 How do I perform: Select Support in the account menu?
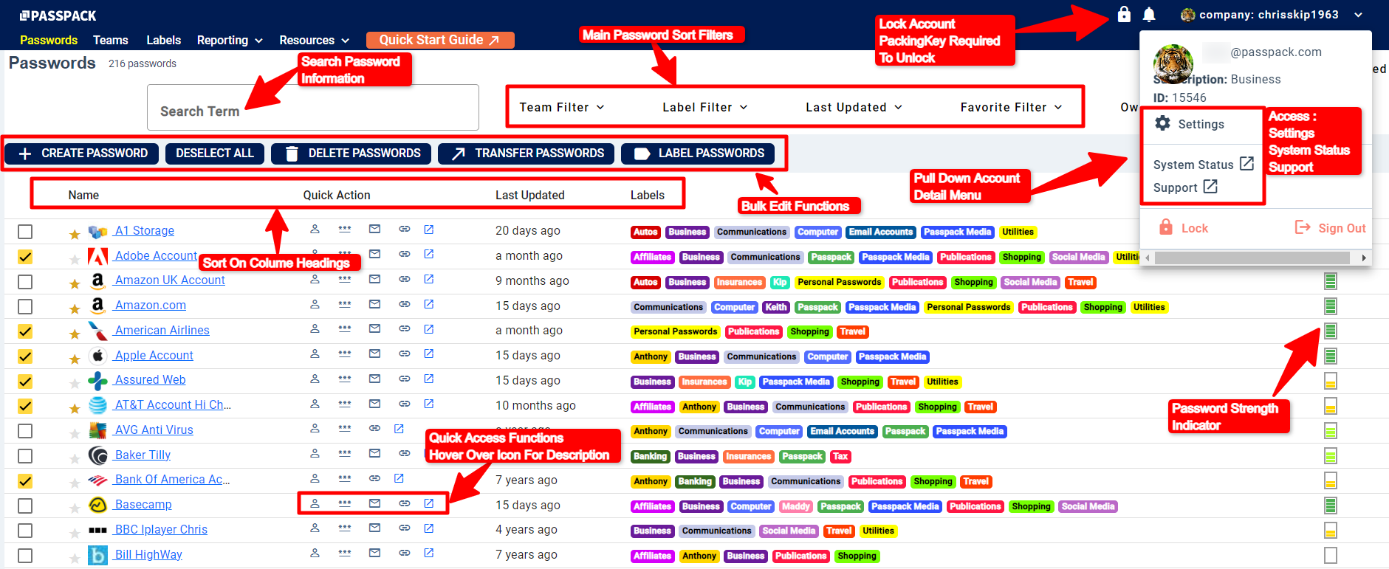pyautogui.click(x=1185, y=187)
